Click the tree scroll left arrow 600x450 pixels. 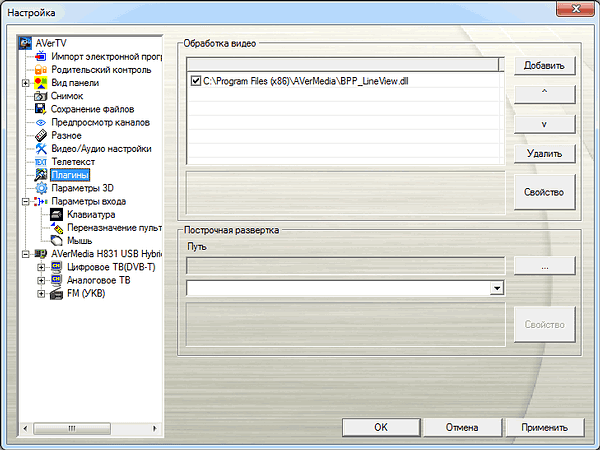pos(25,428)
